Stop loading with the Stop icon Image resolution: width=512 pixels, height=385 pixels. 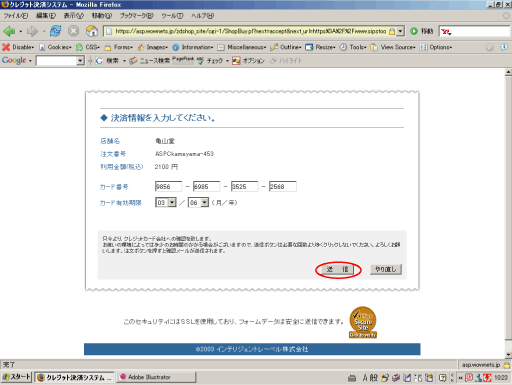click(73, 31)
